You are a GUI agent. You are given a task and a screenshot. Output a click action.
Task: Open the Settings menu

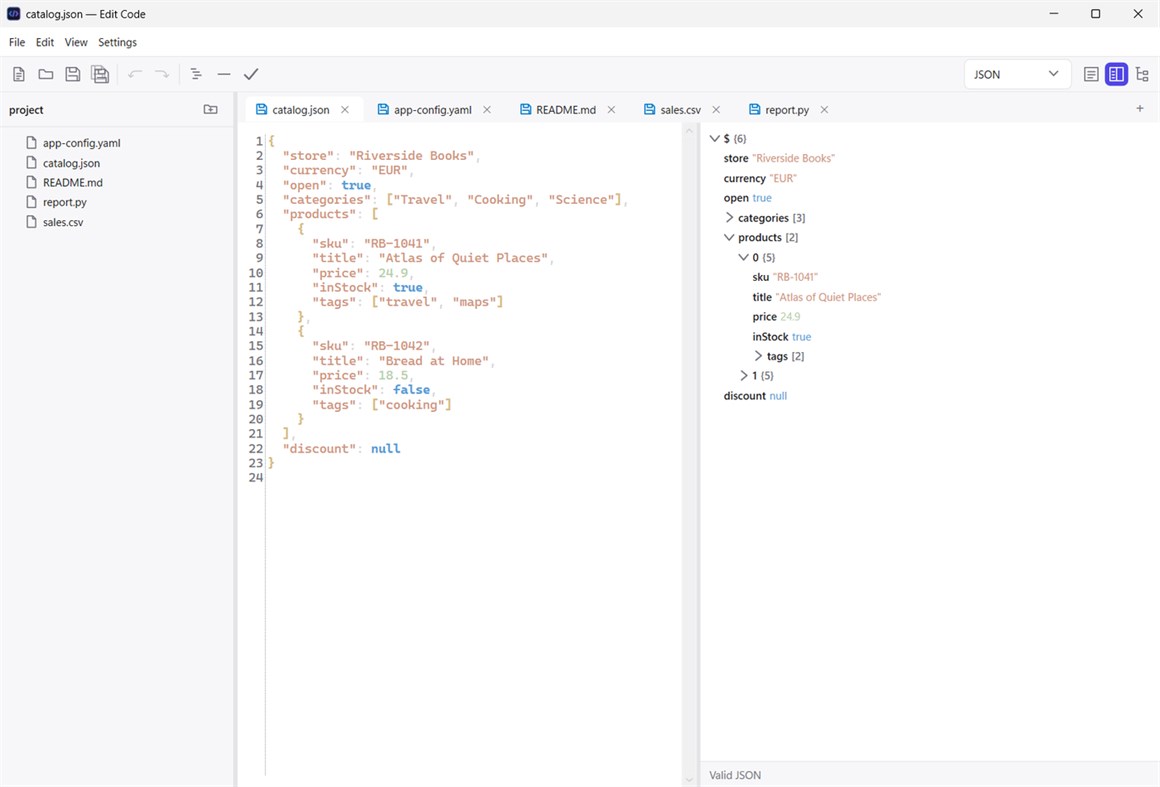pyautogui.click(x=118, y=42)
